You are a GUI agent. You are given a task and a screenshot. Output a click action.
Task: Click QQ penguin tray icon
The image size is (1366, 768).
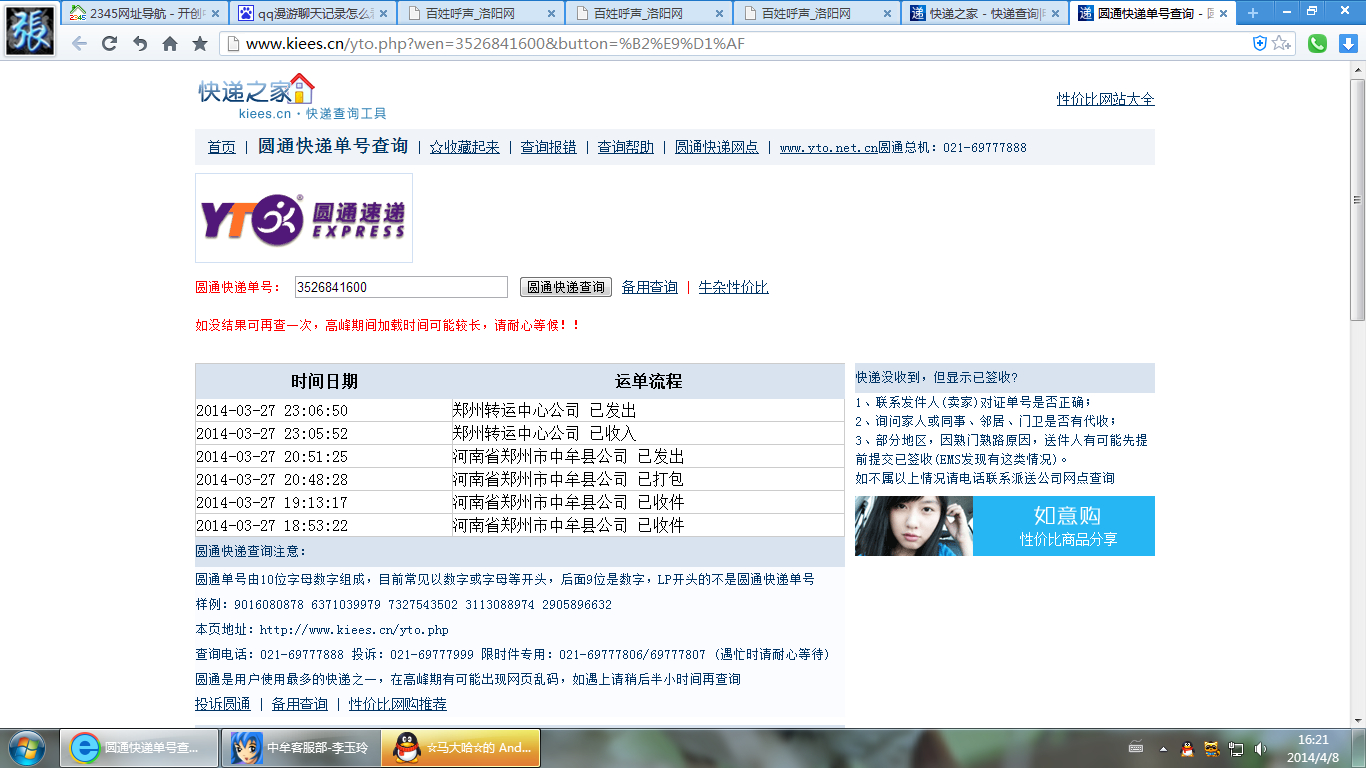tap(1187, 748)
